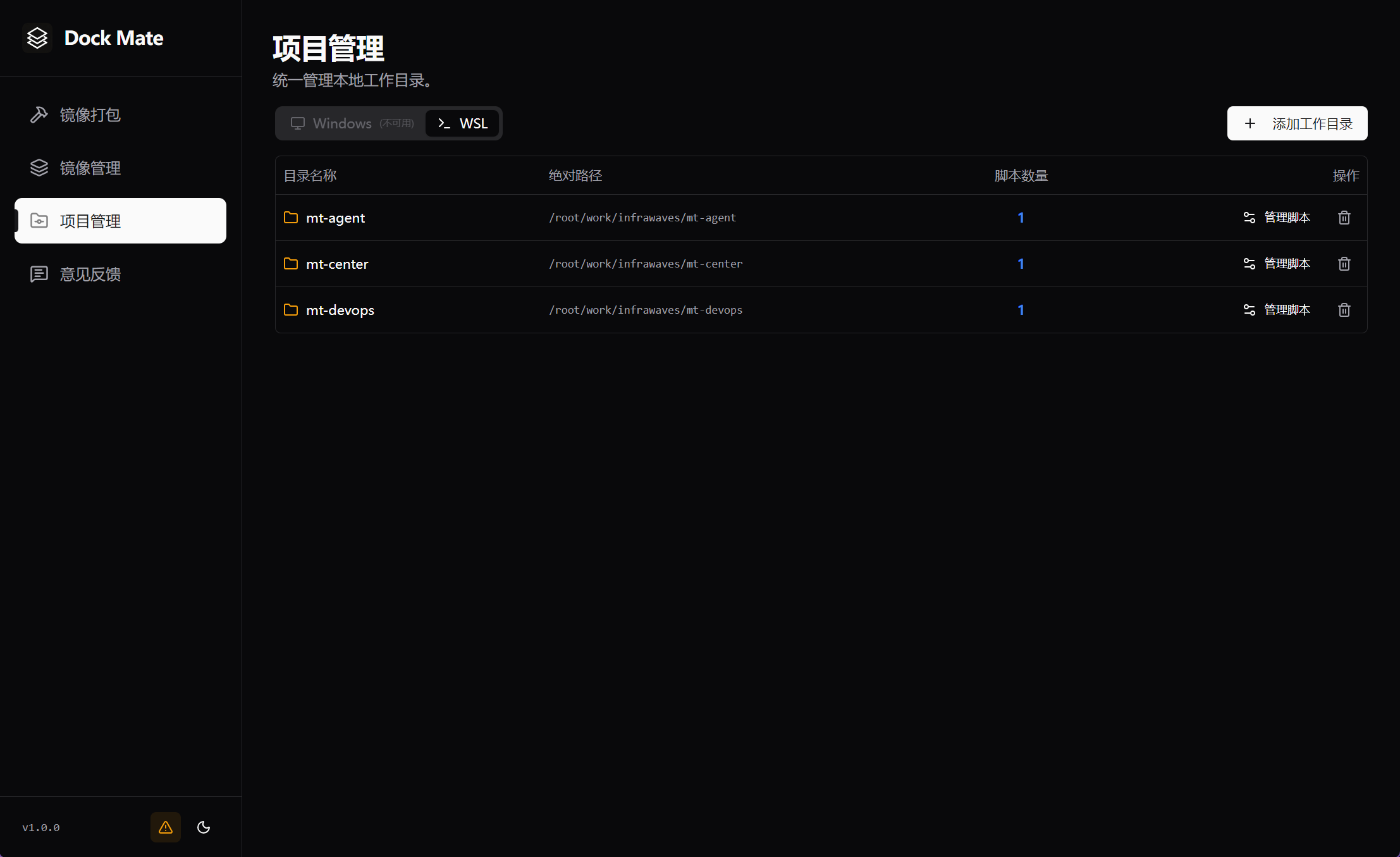This screenshot has height=857, width=1400.
Task: Open script list for mt-agent via count 1
Action: point(1021,217)
